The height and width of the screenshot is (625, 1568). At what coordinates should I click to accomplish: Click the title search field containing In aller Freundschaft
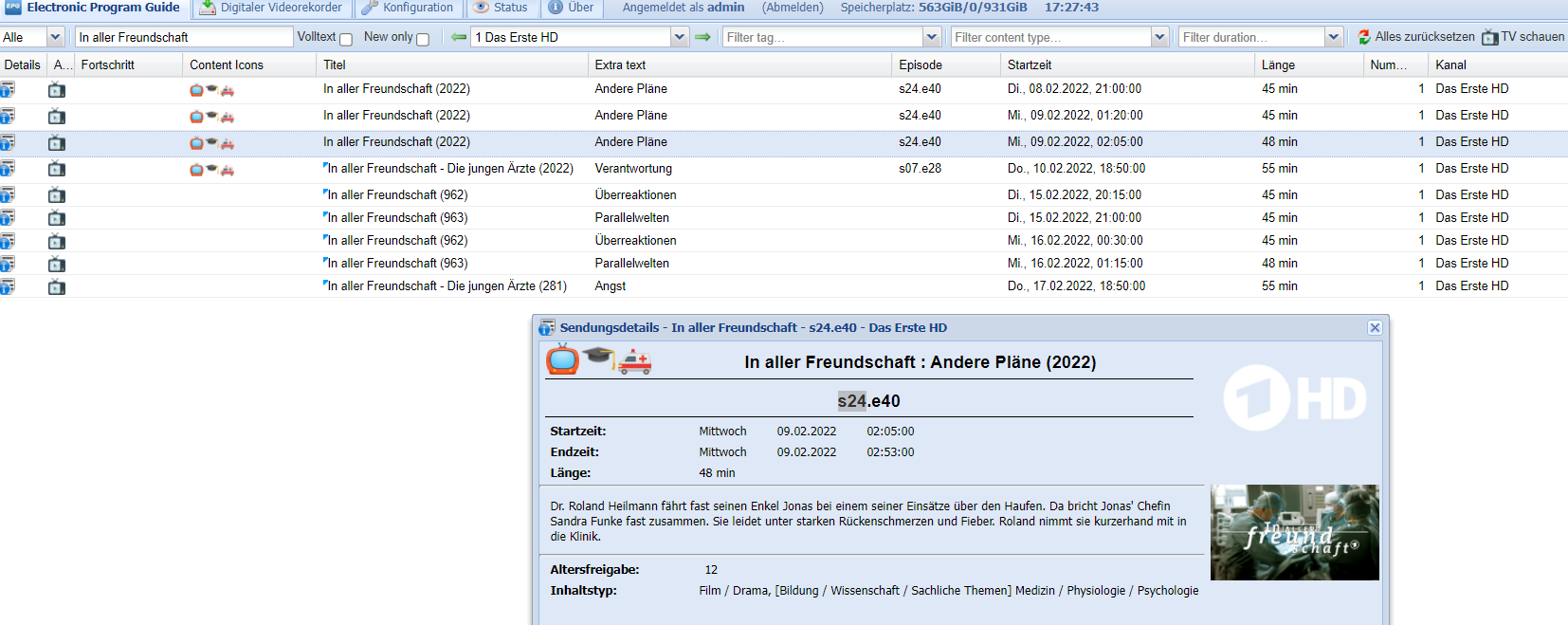click(184, 37)
